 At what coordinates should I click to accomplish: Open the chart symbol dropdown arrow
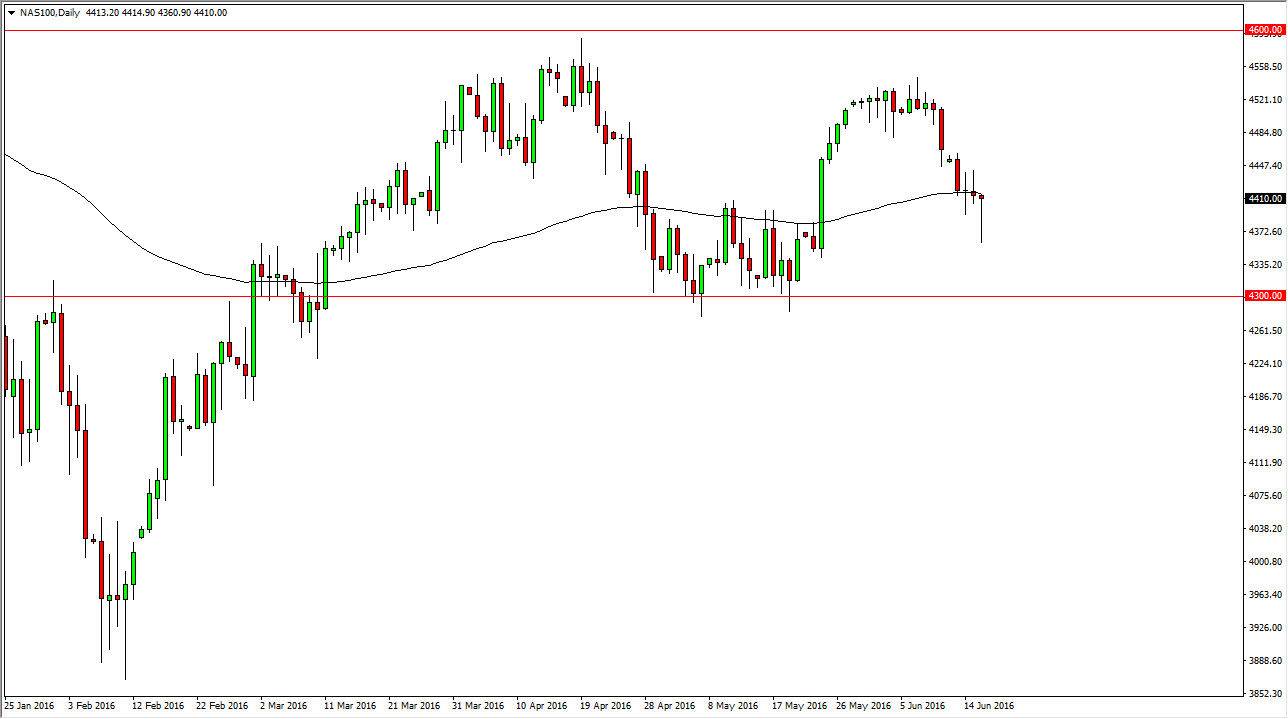[10, 13]
